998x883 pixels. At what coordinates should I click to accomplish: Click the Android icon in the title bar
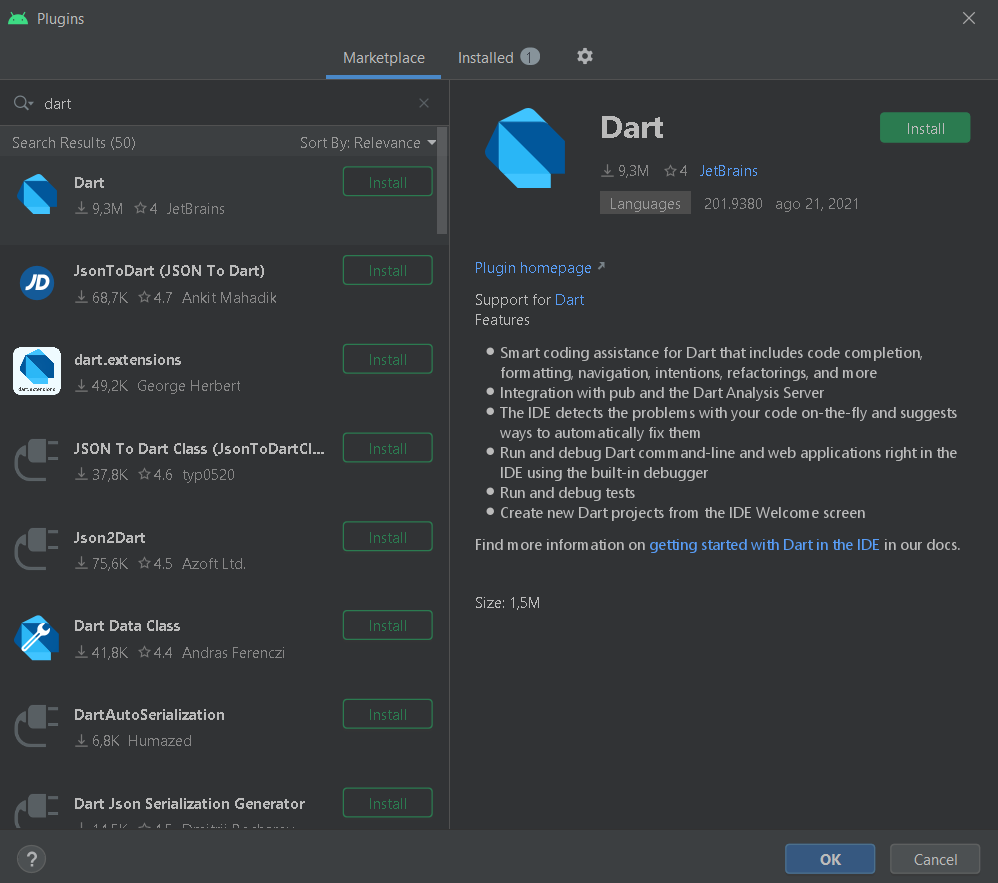point(18,18)
